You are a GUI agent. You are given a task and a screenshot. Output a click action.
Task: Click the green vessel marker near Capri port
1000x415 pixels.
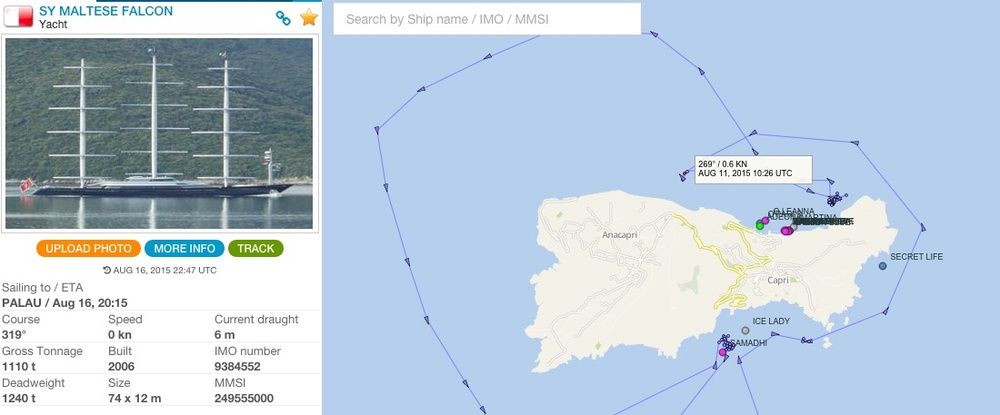759,226
